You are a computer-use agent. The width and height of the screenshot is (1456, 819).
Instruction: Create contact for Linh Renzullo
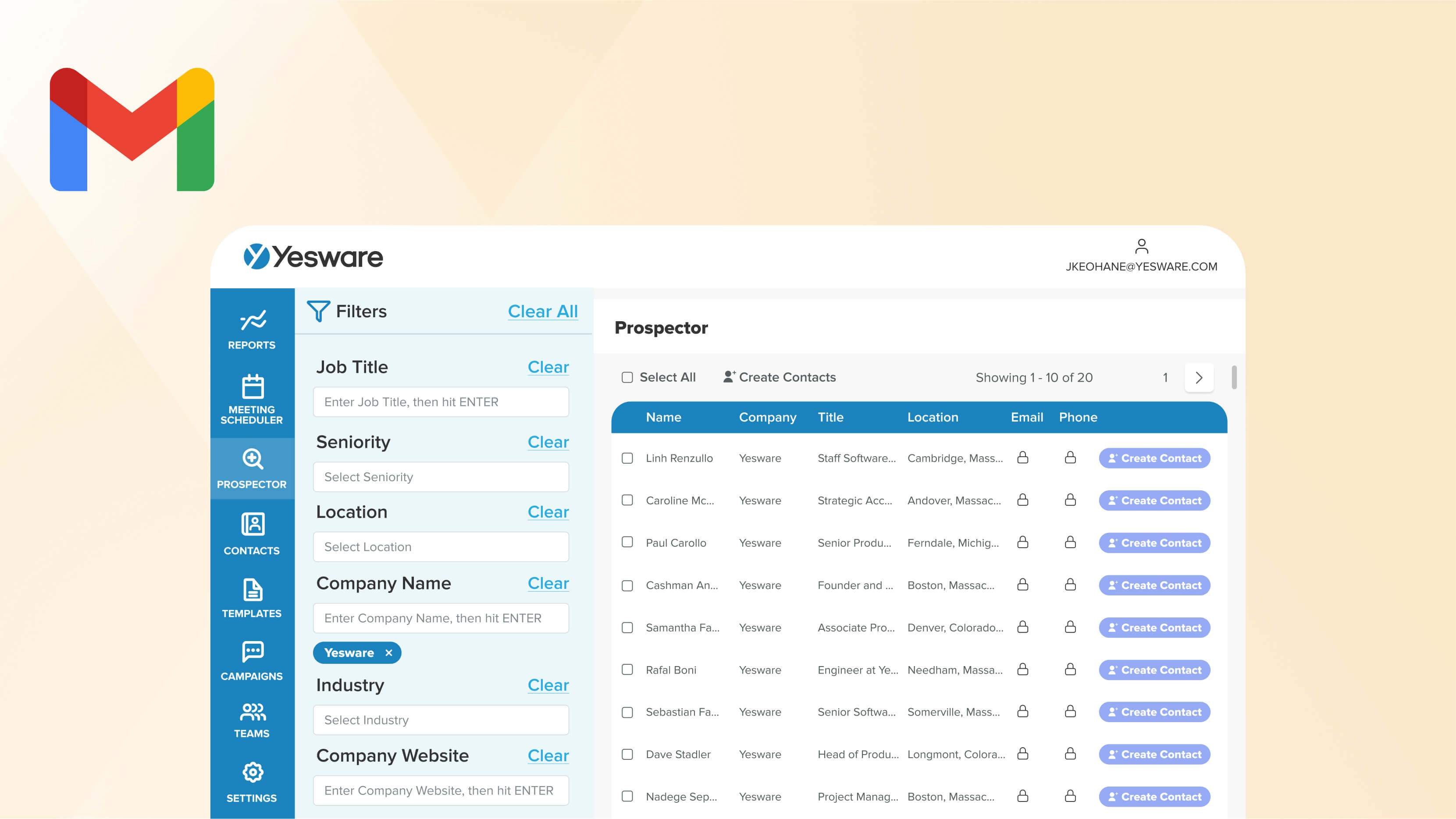point(1154,458)
